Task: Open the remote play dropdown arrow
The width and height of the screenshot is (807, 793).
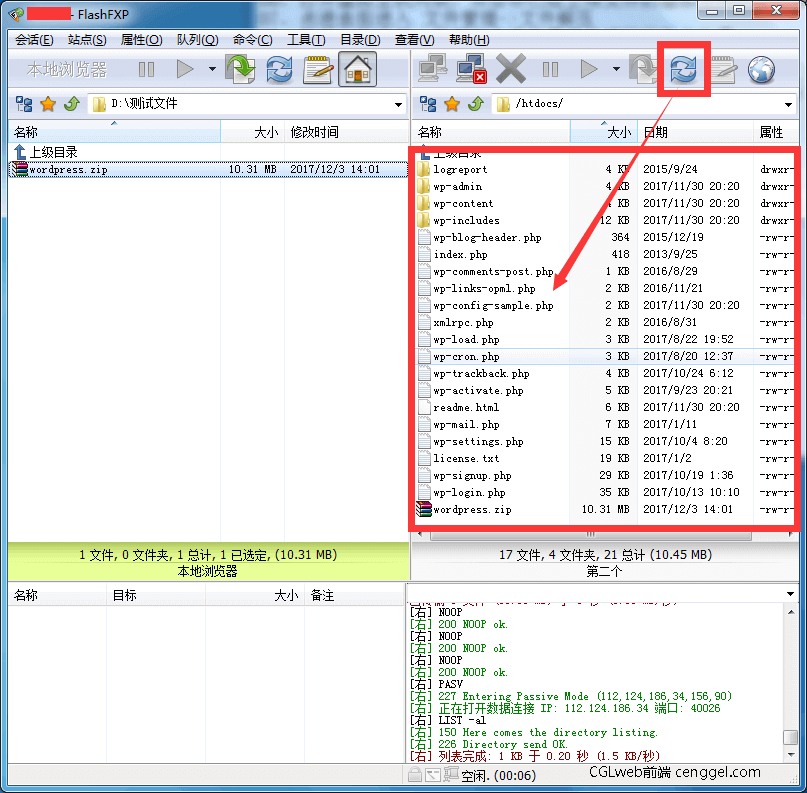Action: (616, 69)
